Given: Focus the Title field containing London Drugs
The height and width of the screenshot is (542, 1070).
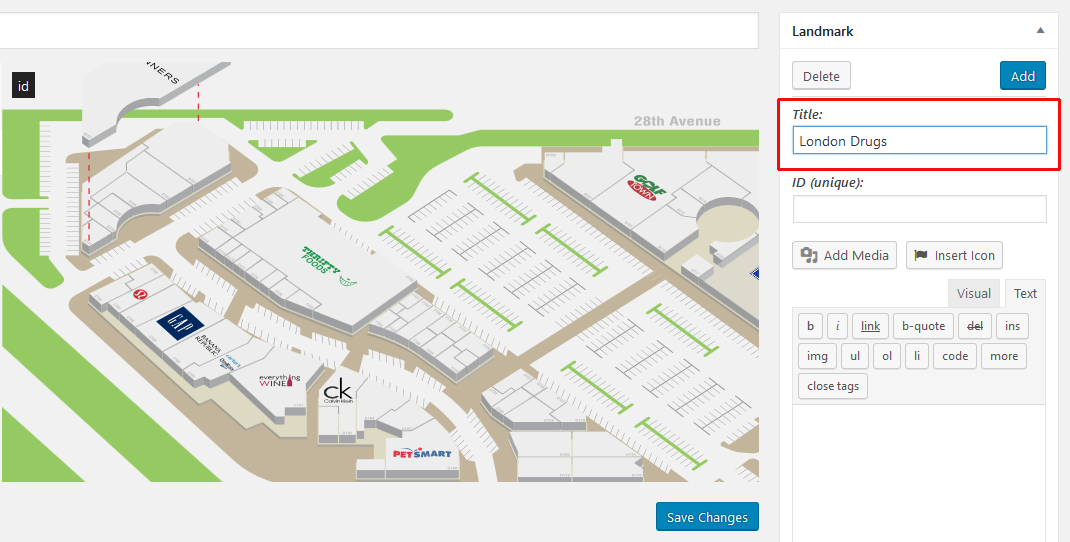Looking at the screenshot, I should (x=919, y=141).
